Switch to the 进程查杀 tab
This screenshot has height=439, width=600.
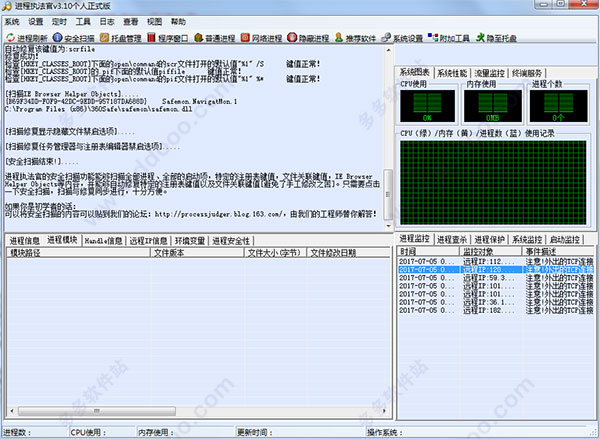point(452,240)
